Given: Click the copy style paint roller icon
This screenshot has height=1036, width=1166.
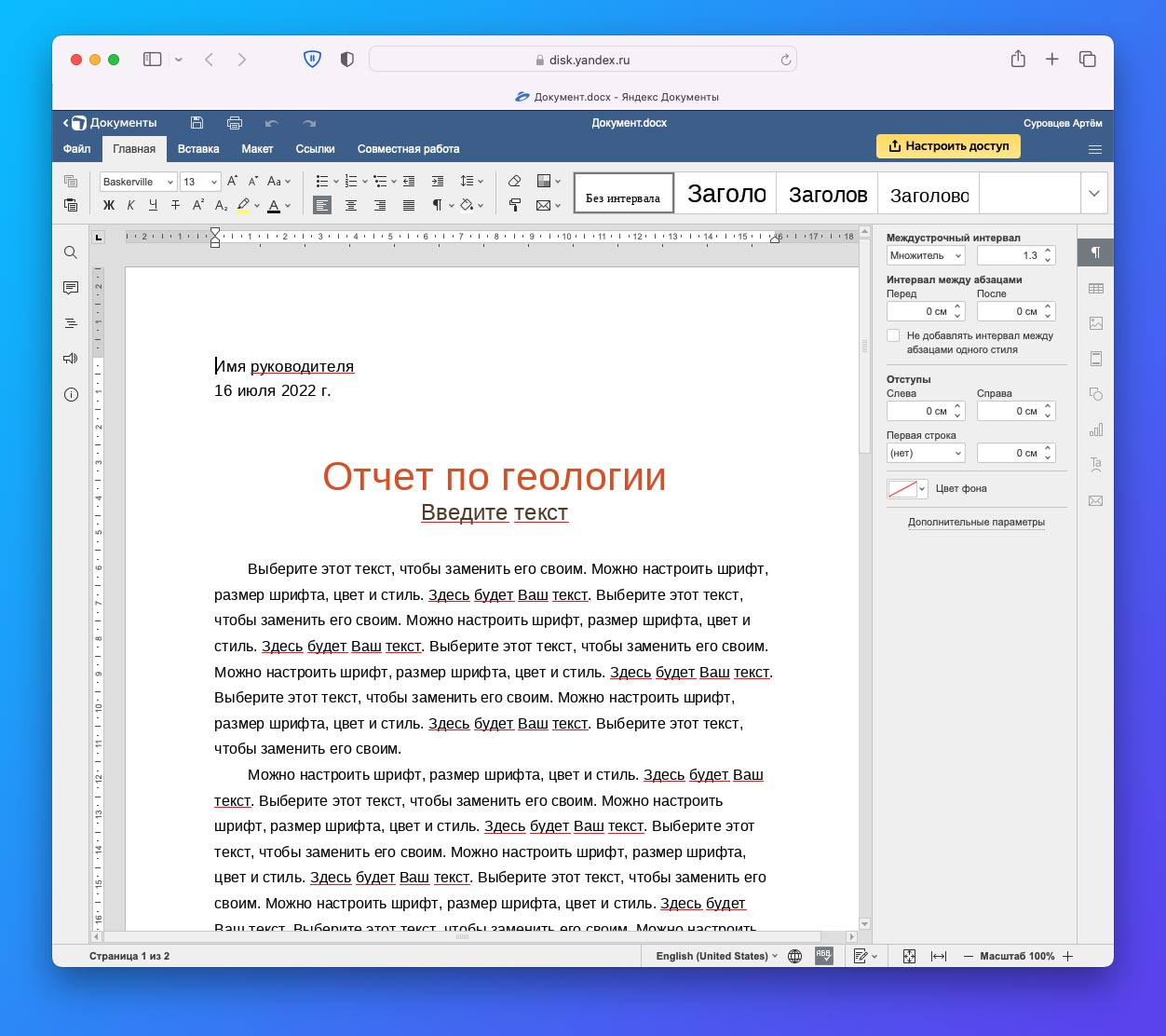Looking at the screenshot, I should point(514,205).
